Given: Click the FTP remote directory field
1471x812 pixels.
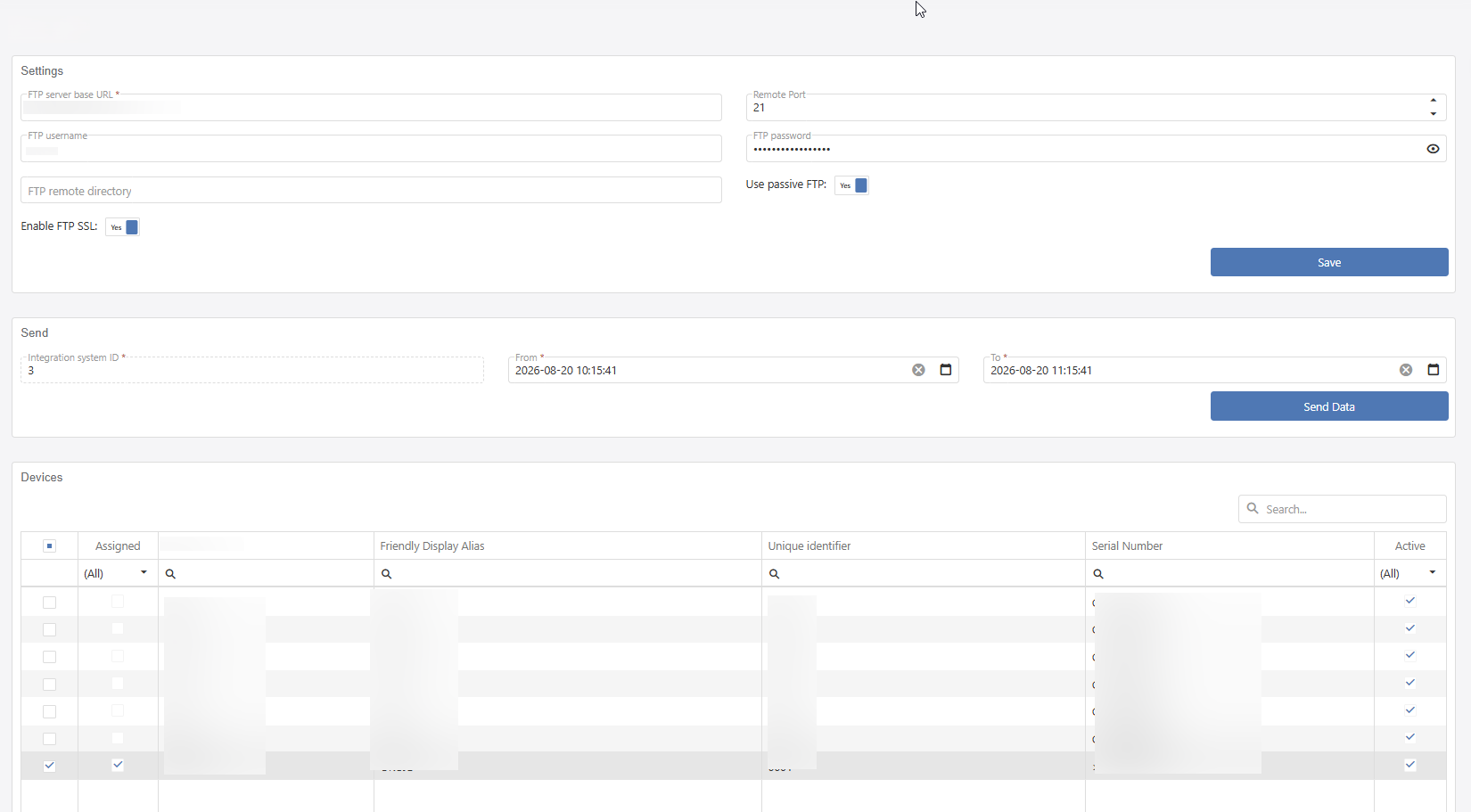Looking at the screenshot, I should (371, 190).
